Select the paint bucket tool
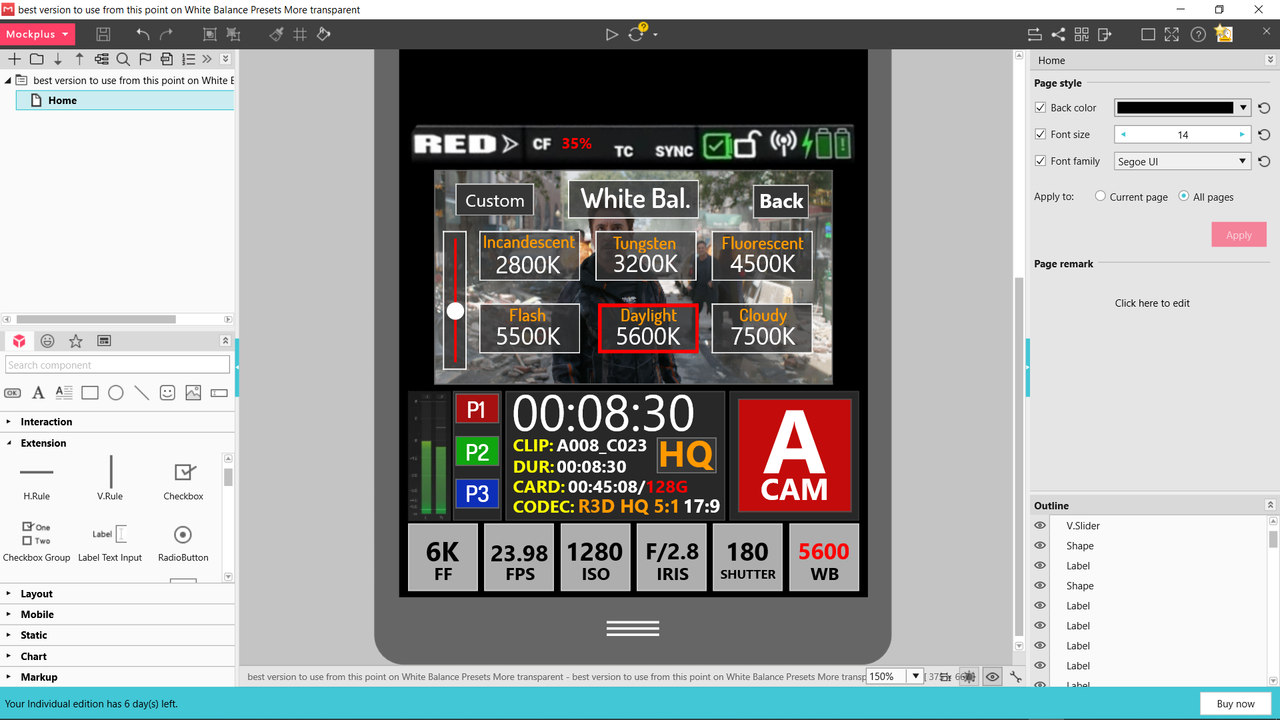1280x720 pixels. [x=323, y=34]
